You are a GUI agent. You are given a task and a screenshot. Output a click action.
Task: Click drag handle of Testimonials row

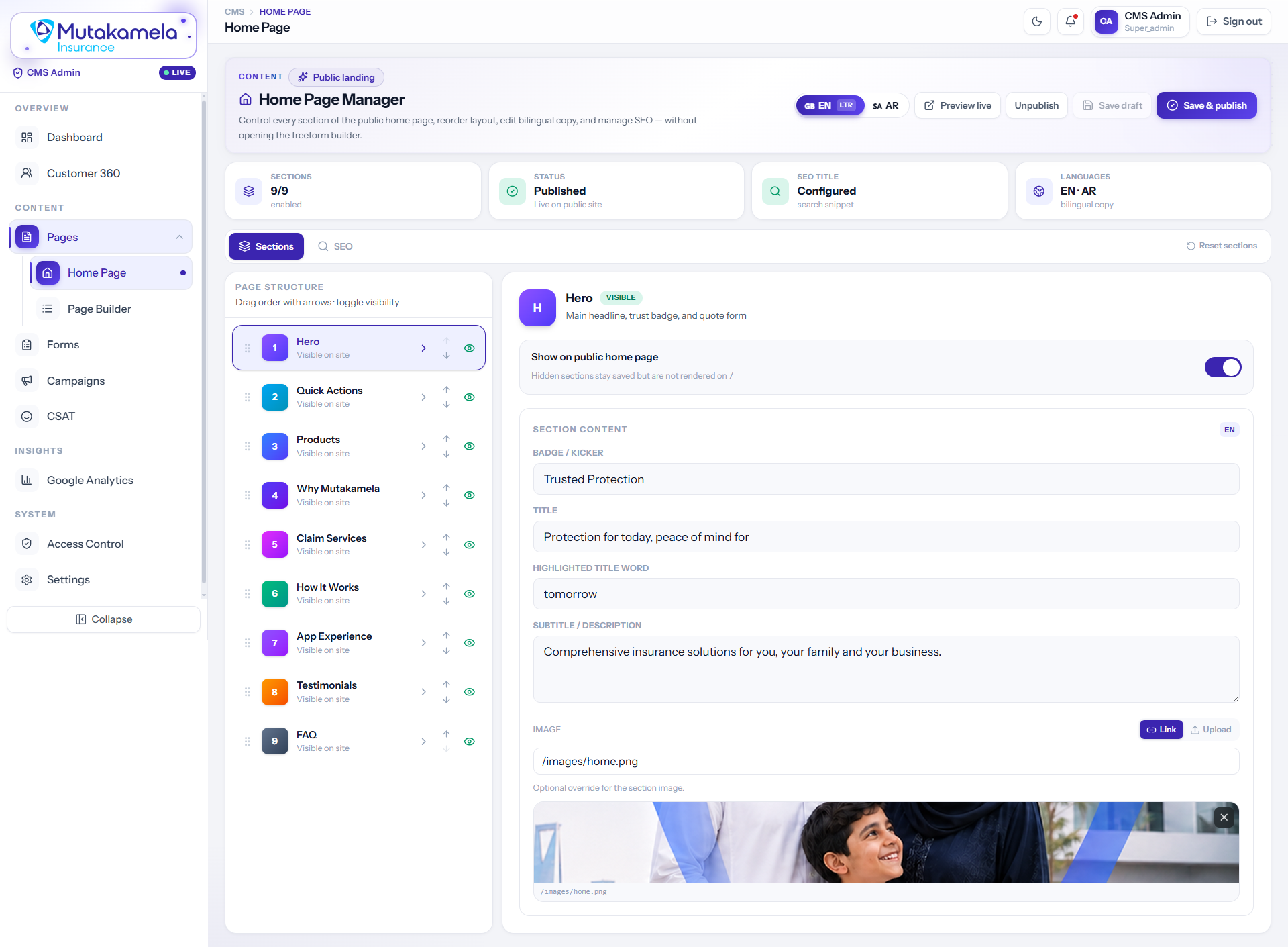coord(248,692)
